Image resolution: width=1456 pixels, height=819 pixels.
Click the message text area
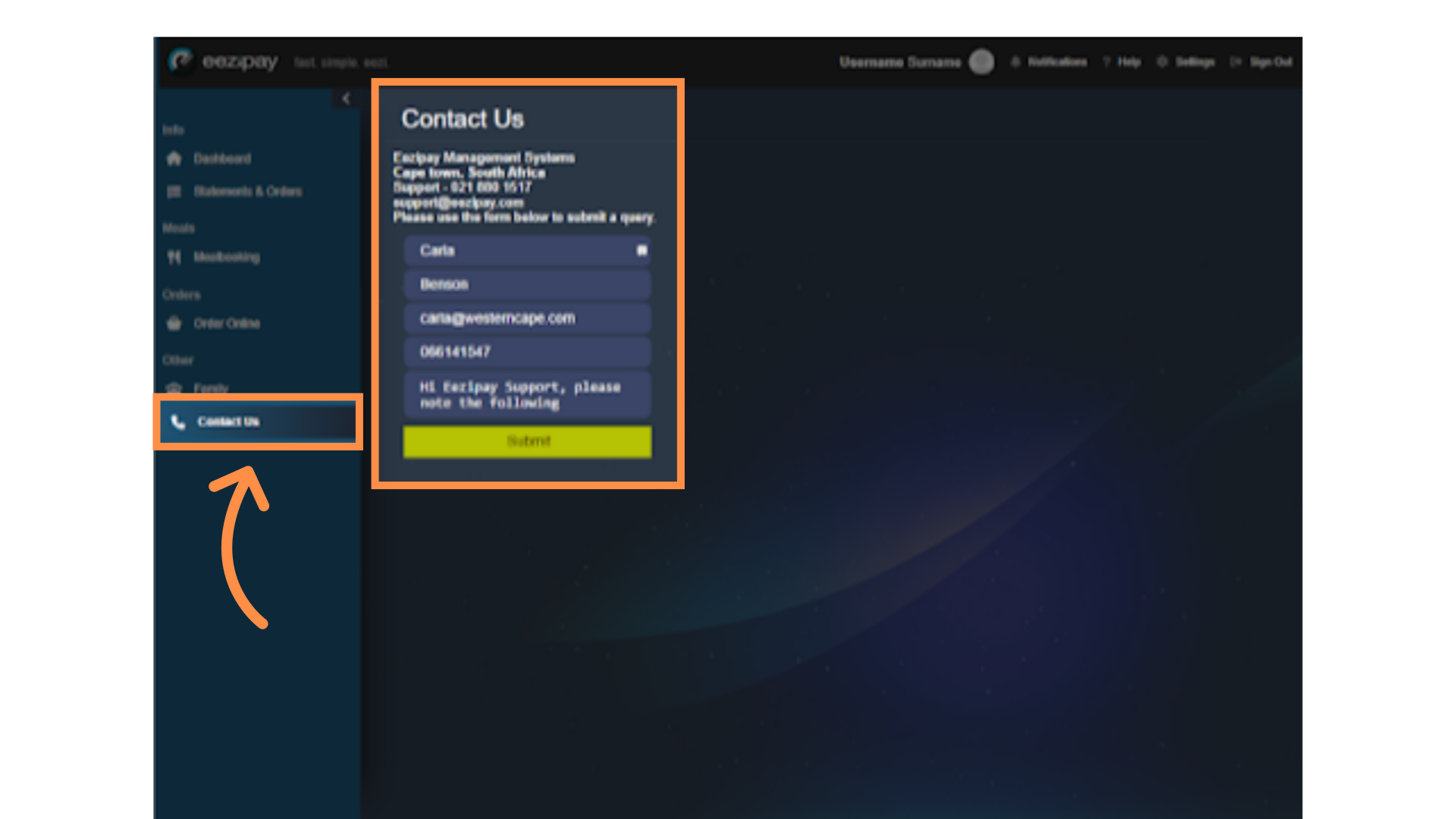click(x=527, y=394)
